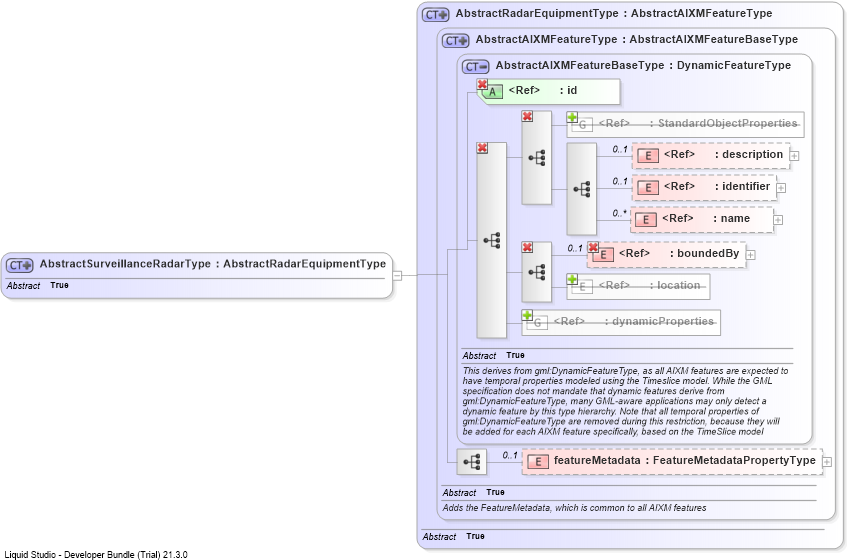Select the AbstractAIXMFeatureType : AbstractAIXMFeatureBaseType header

pos(636,39)
